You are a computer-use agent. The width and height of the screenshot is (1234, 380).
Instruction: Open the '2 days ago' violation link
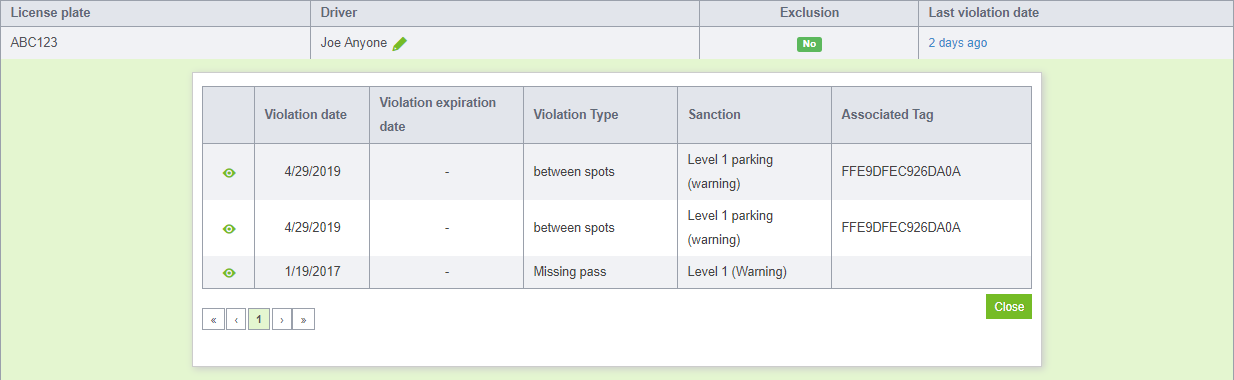957,43
